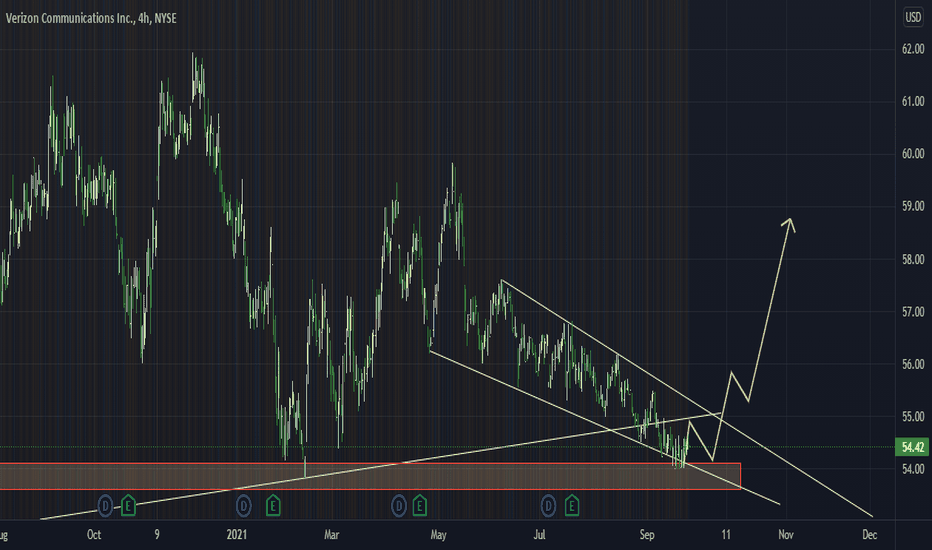Select the dividend D marker before May

(399, 507)
